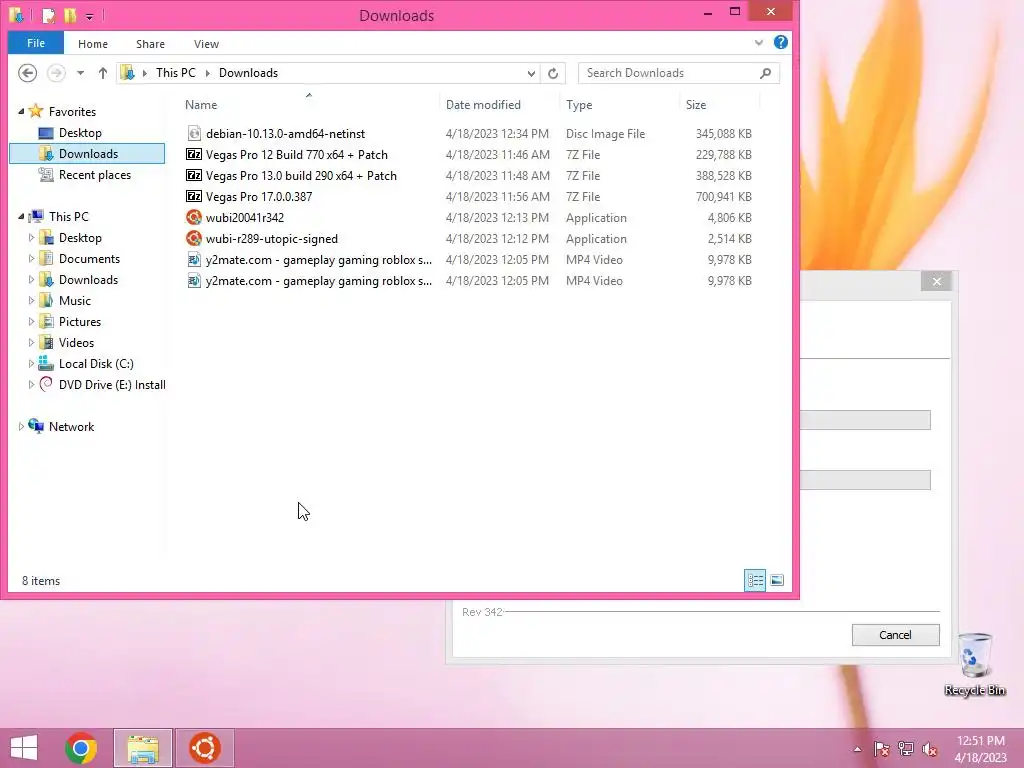Go back with the back arrow
Screen dimensions: 1024x768
click(27, 73)
